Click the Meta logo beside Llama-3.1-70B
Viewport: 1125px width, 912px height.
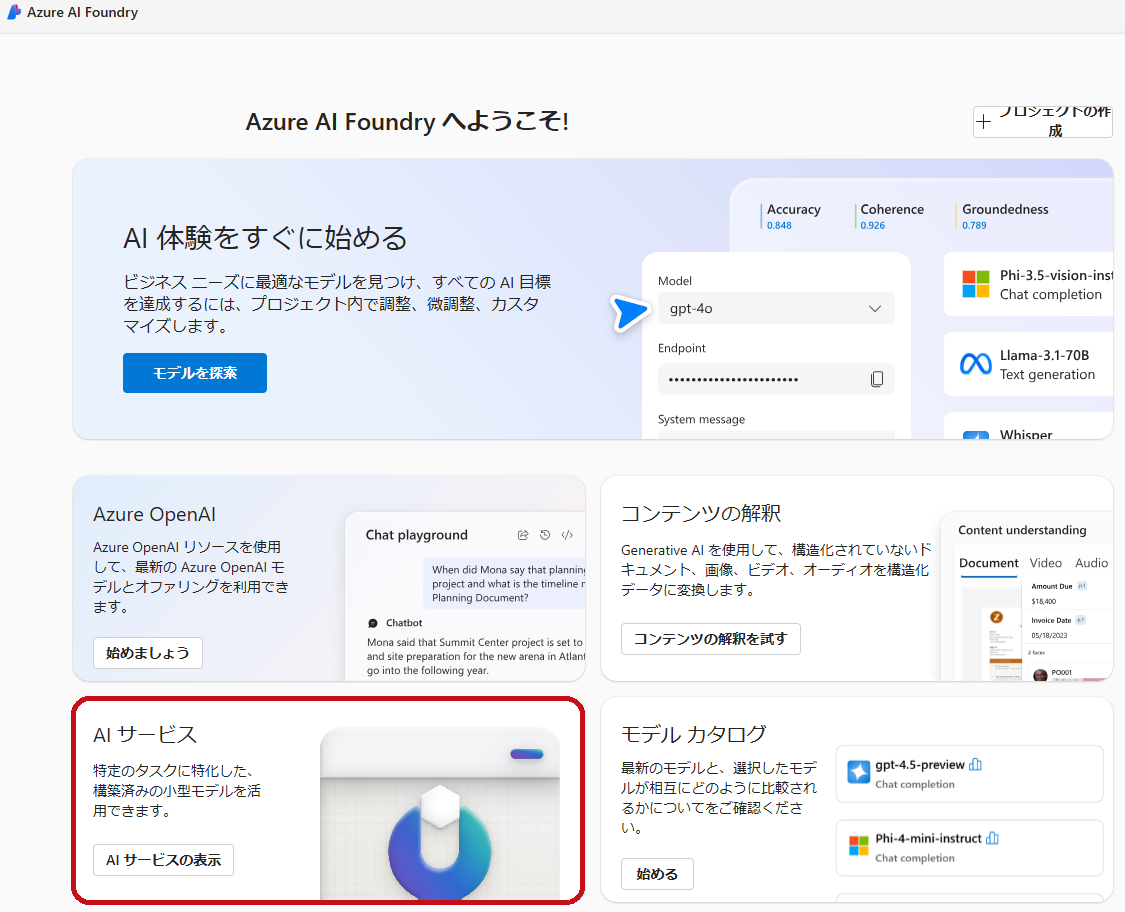point(976,365)
